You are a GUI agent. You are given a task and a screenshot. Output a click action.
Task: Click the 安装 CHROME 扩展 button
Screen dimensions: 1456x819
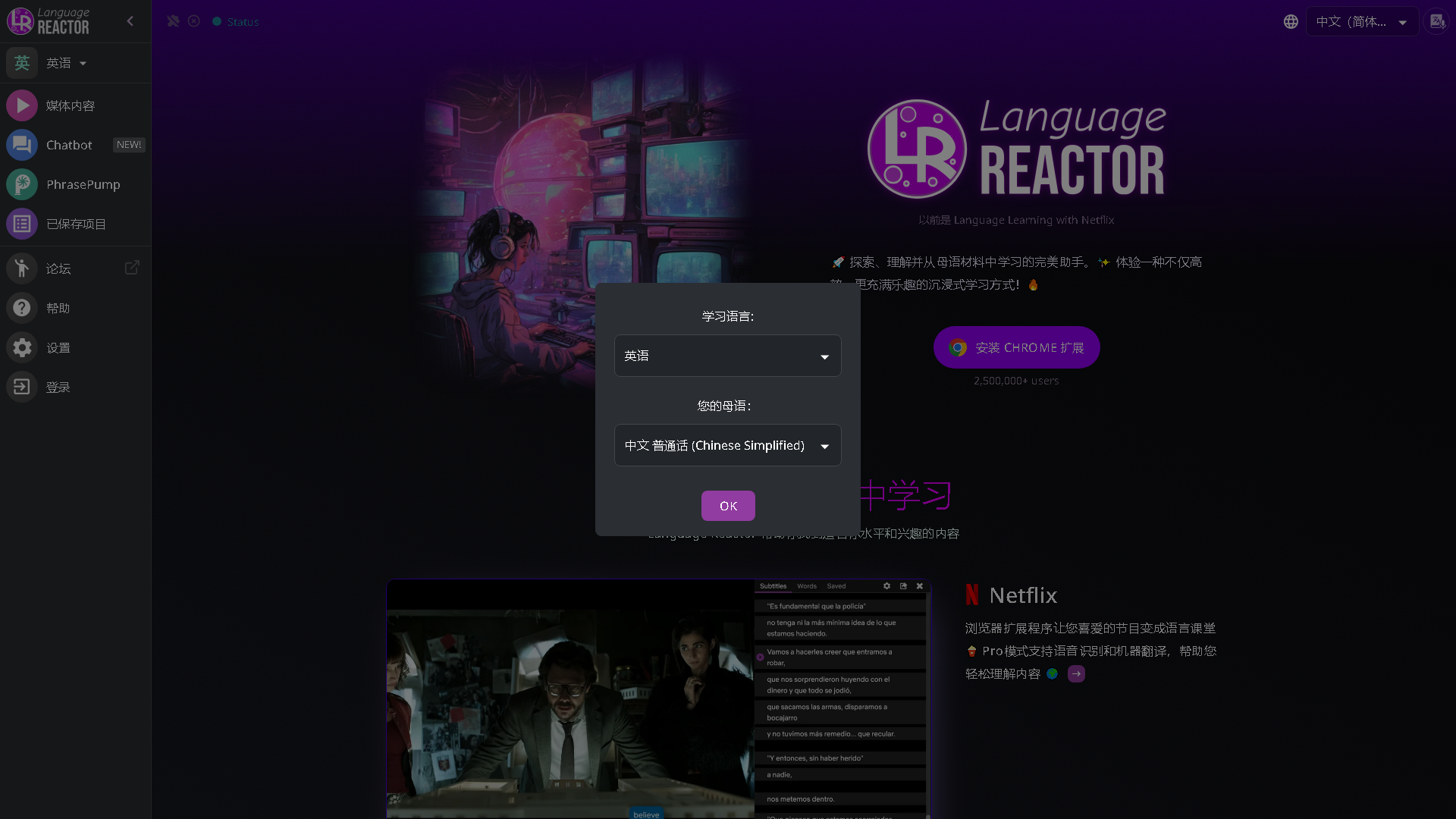point(1016,347)
